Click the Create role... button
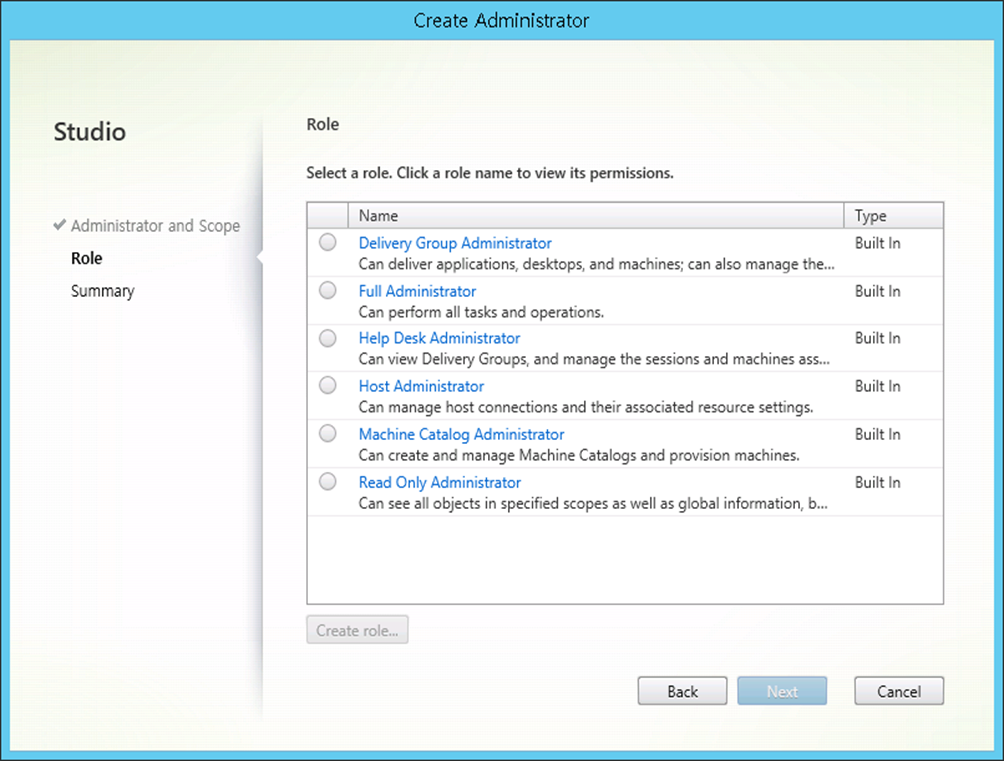This screenshot has width=1004, height=761. (x=357, y=630)
